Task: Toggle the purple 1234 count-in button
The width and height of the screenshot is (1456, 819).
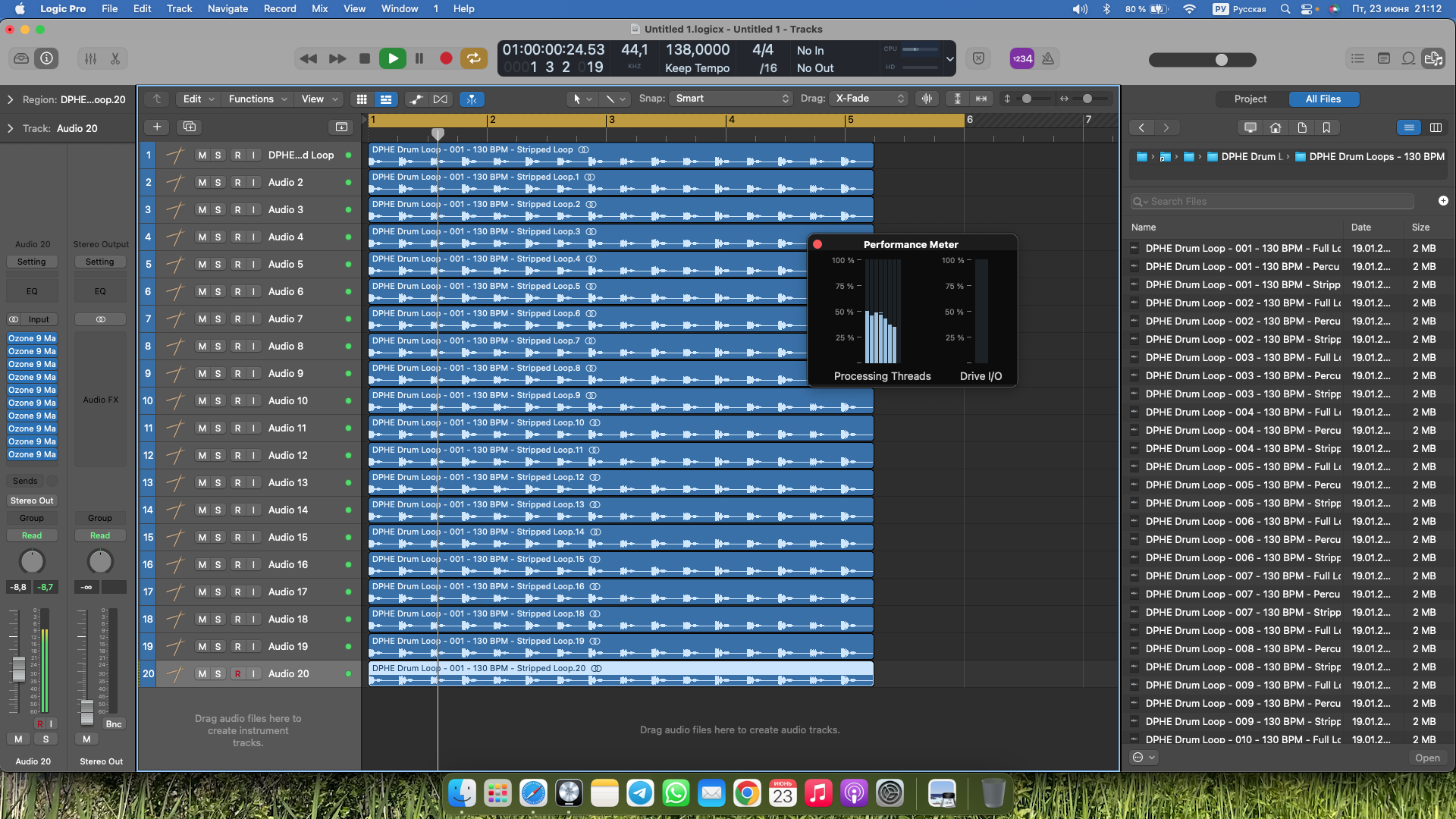Action: click(1021, 58)
